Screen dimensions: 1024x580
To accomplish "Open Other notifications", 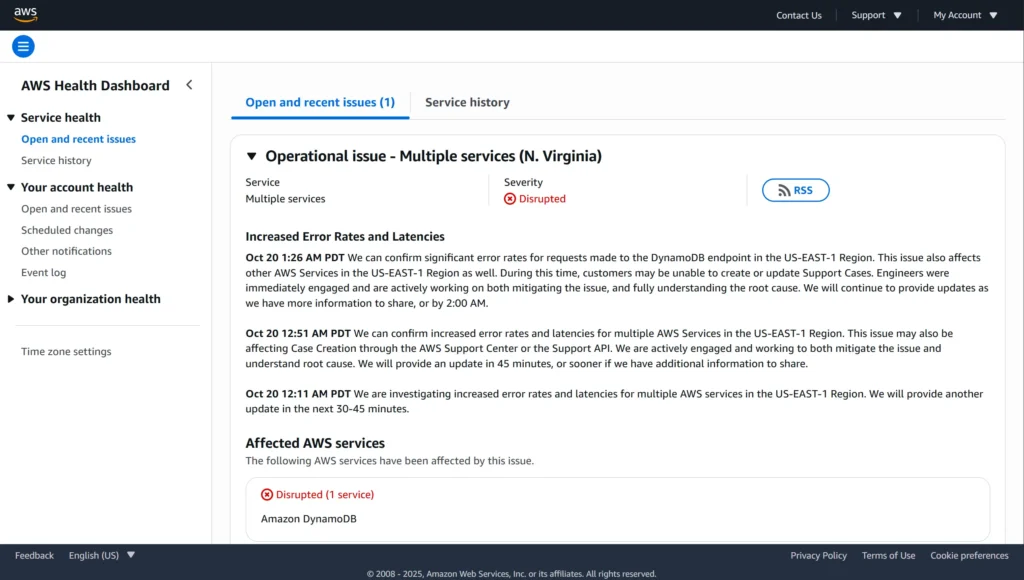I will pyautogui.click(x=66, y=251).
